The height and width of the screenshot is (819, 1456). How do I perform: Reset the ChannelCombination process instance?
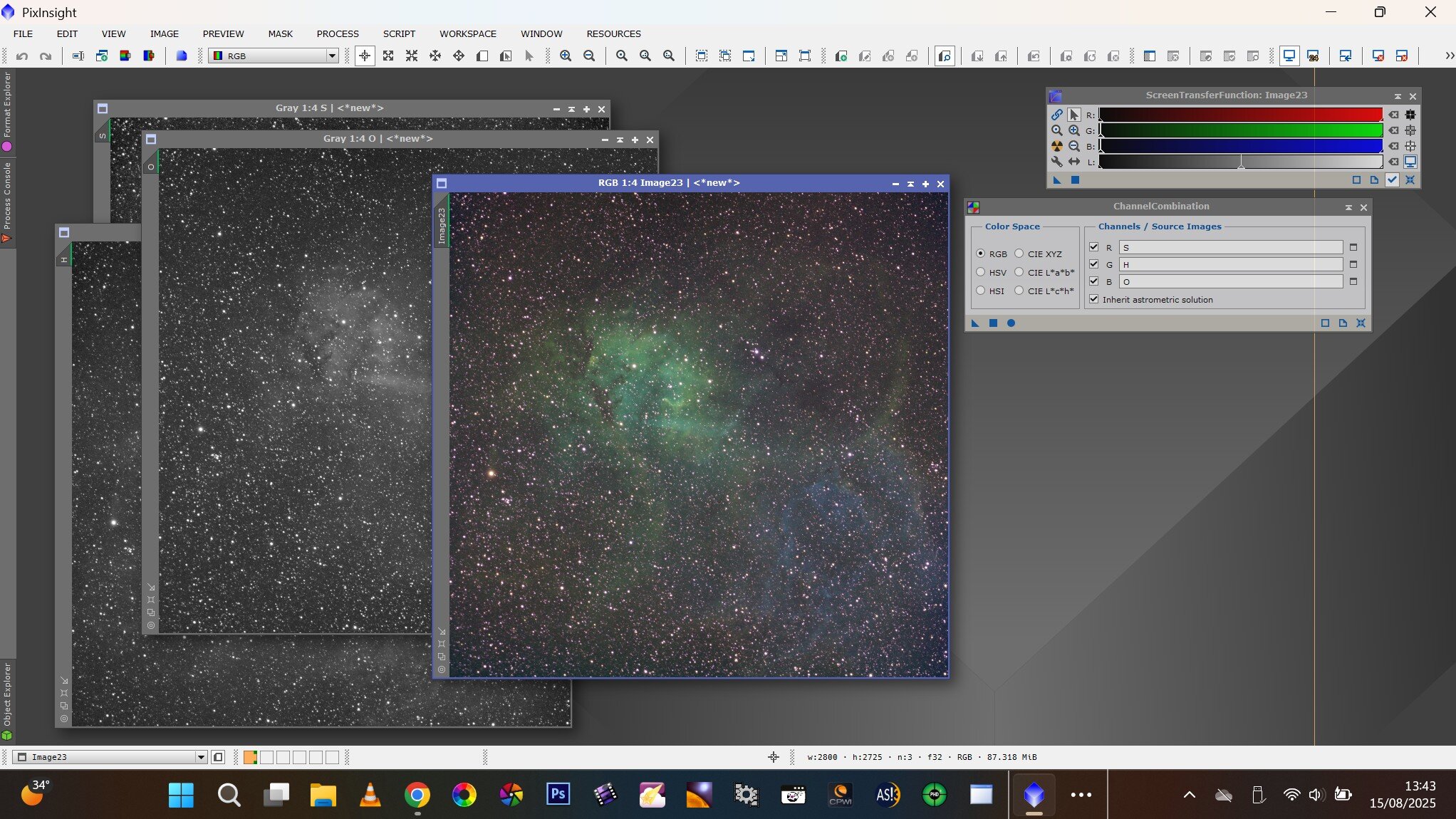tap(1361, 323)
